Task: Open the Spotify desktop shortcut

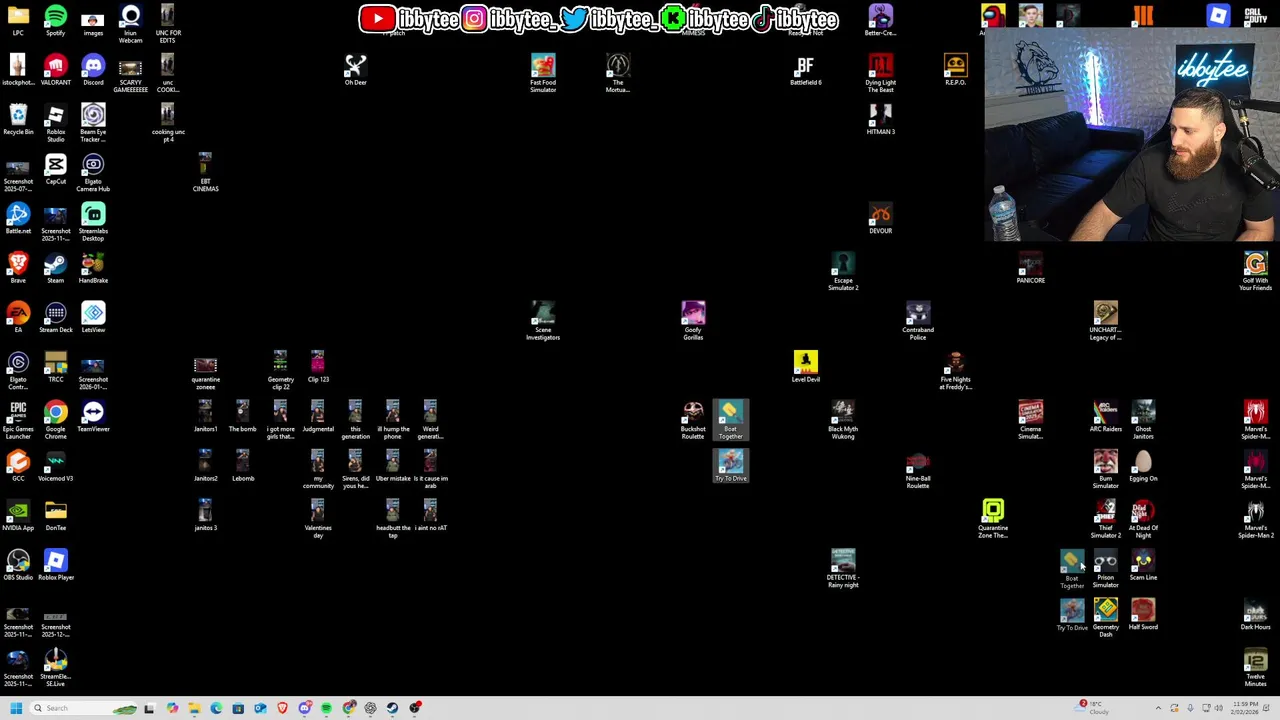Action: pyautogui.click(x=55, y=21)
